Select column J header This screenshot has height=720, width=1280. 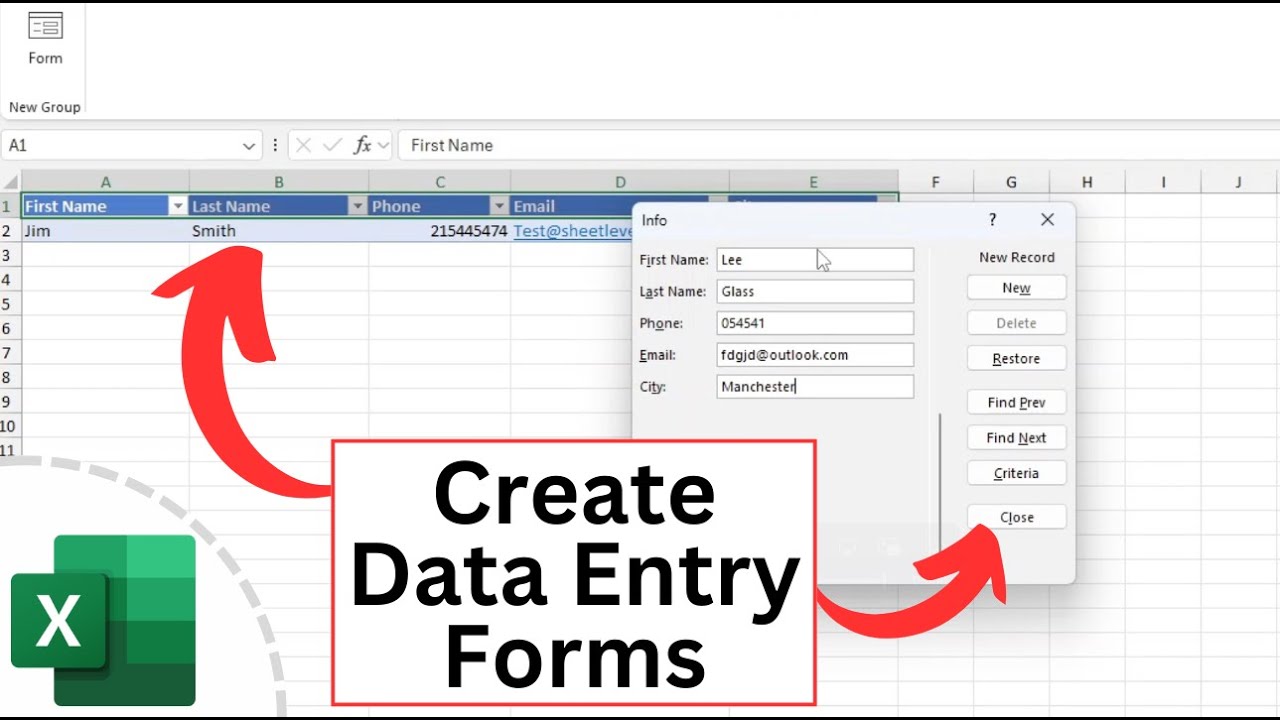(1239, 182)
